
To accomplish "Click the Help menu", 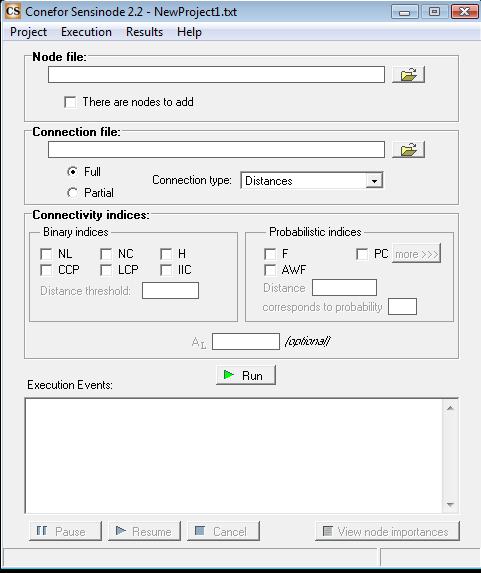I will [x=189, y=32].
